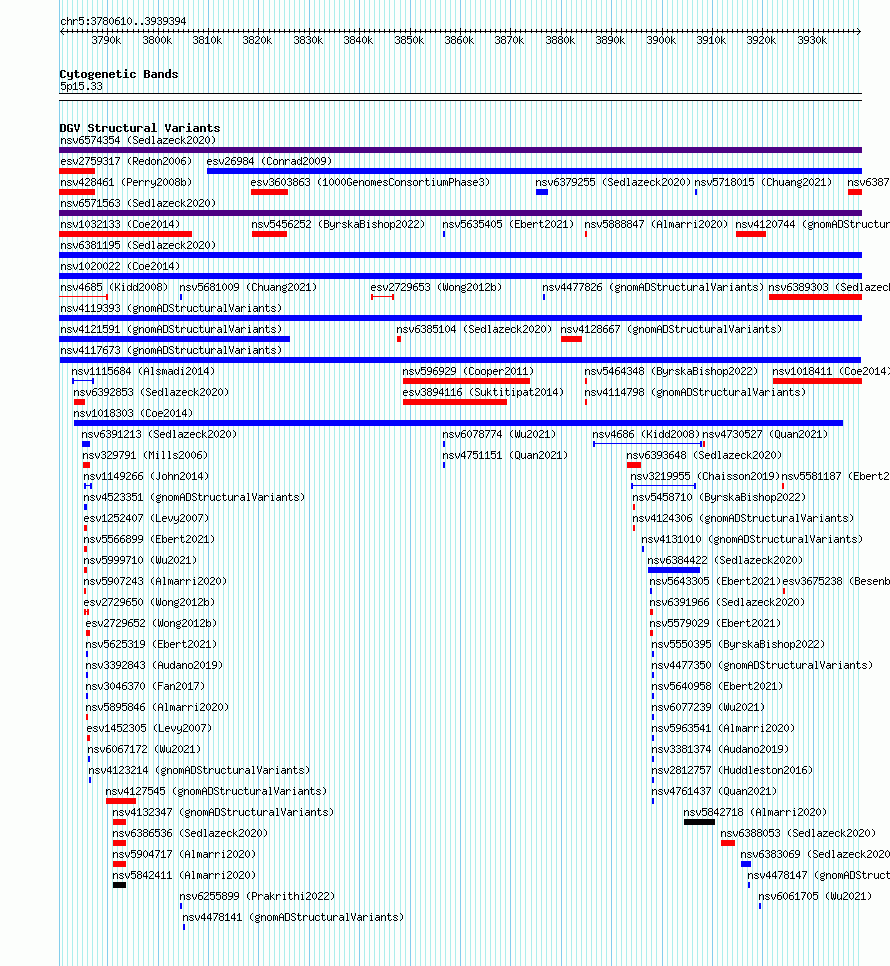Image resolution: width=890 pixels, height=966 pixels.
Task: Click the esv26984 (Conrad2009) label
Action: coord(269,161)
